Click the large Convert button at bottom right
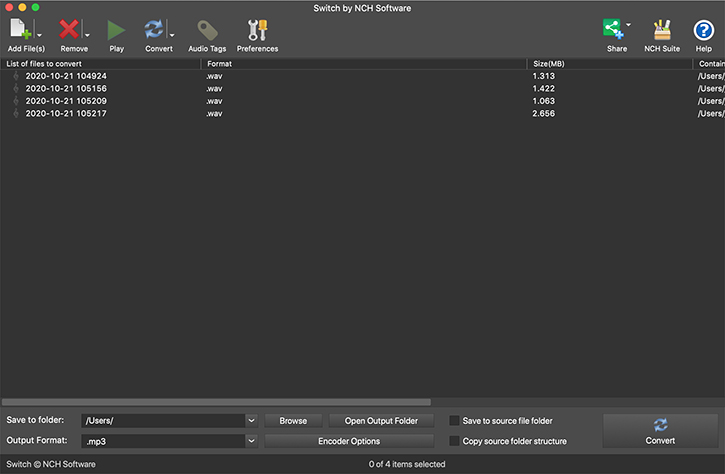The height and width of the screenshot is (474, 725). 660,431
